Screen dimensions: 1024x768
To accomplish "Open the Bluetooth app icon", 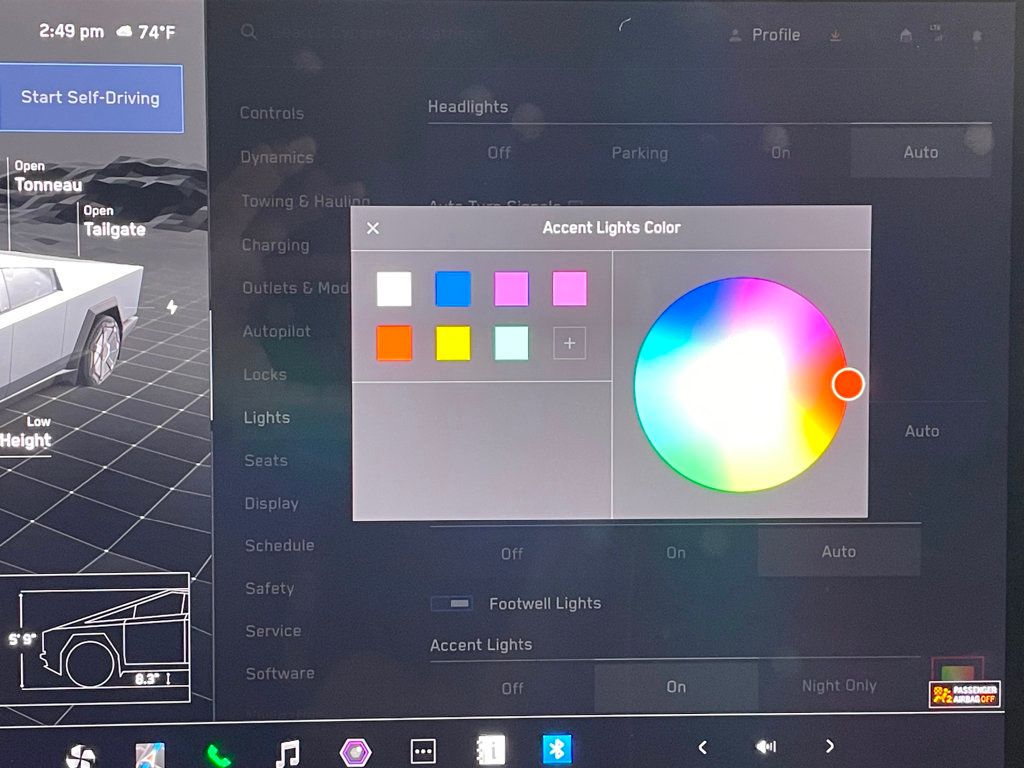I will (x=557, y=748).
